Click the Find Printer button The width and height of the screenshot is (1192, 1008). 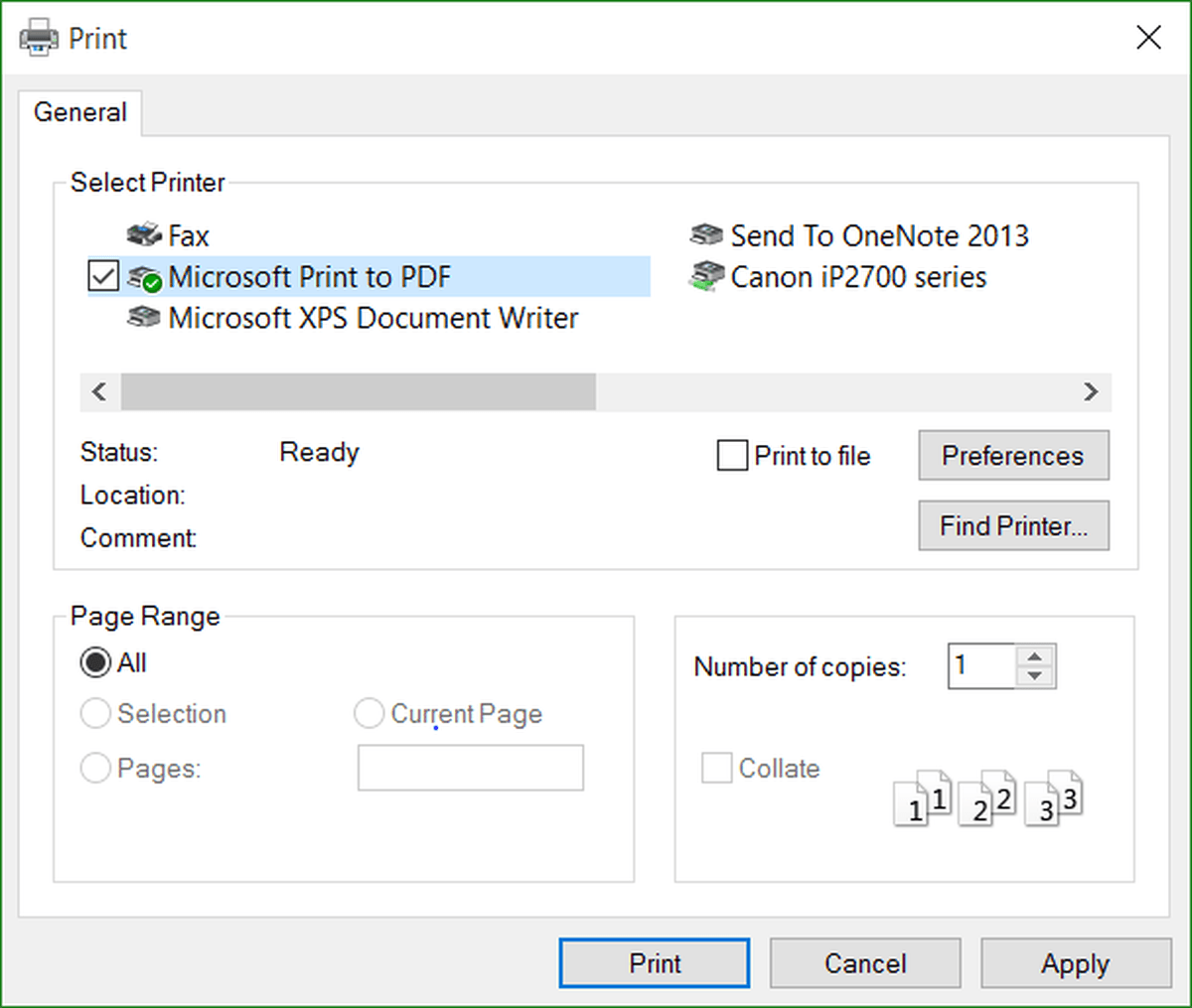[1013, 525]
